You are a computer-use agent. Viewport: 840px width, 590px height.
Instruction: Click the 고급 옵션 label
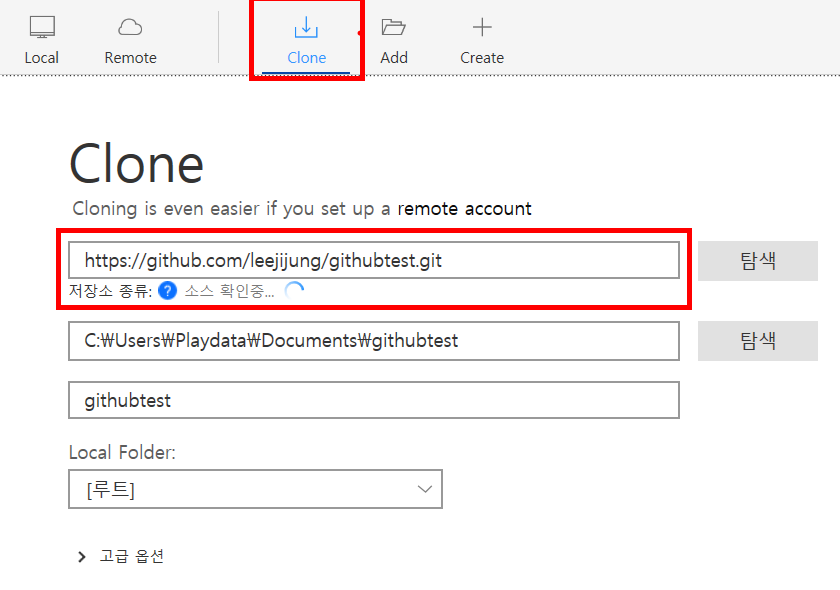pos(132,556)
